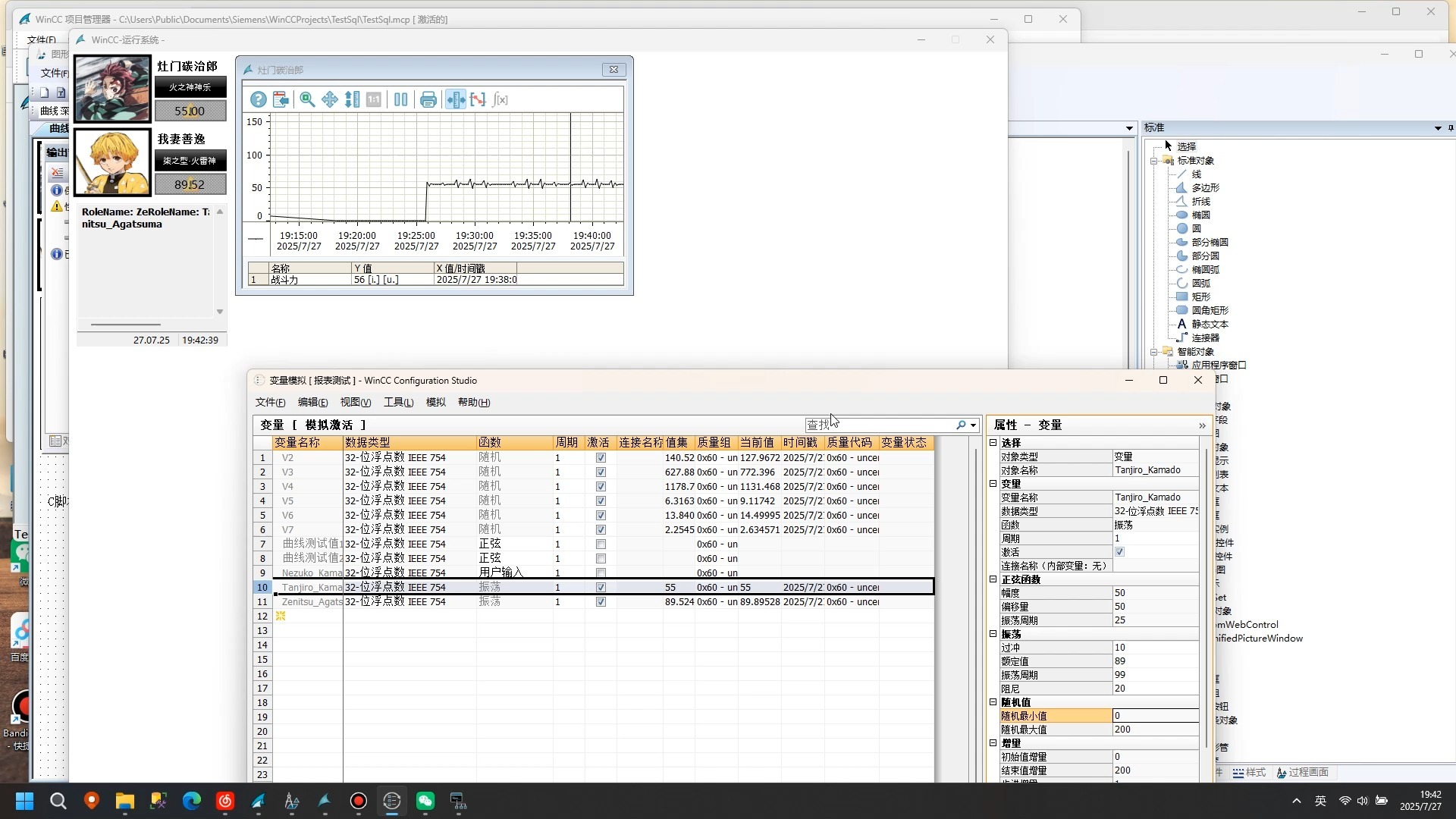The height and width of the screenshot is (819, 1456).
Task: Toggle the ruler tool in trend toolbar
Action: click(x=456, y=99)
